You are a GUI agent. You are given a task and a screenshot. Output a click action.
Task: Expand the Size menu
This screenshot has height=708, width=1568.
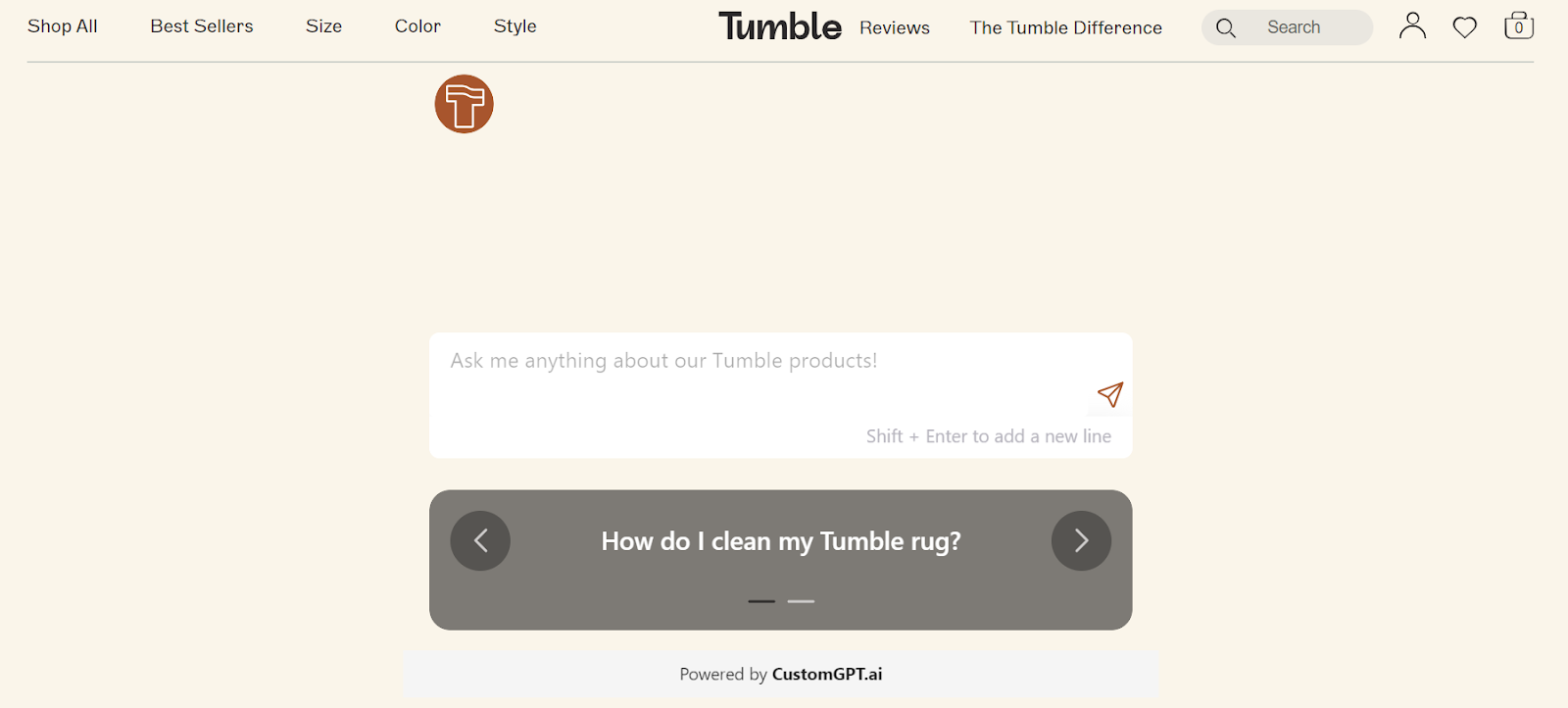point(323,26)
